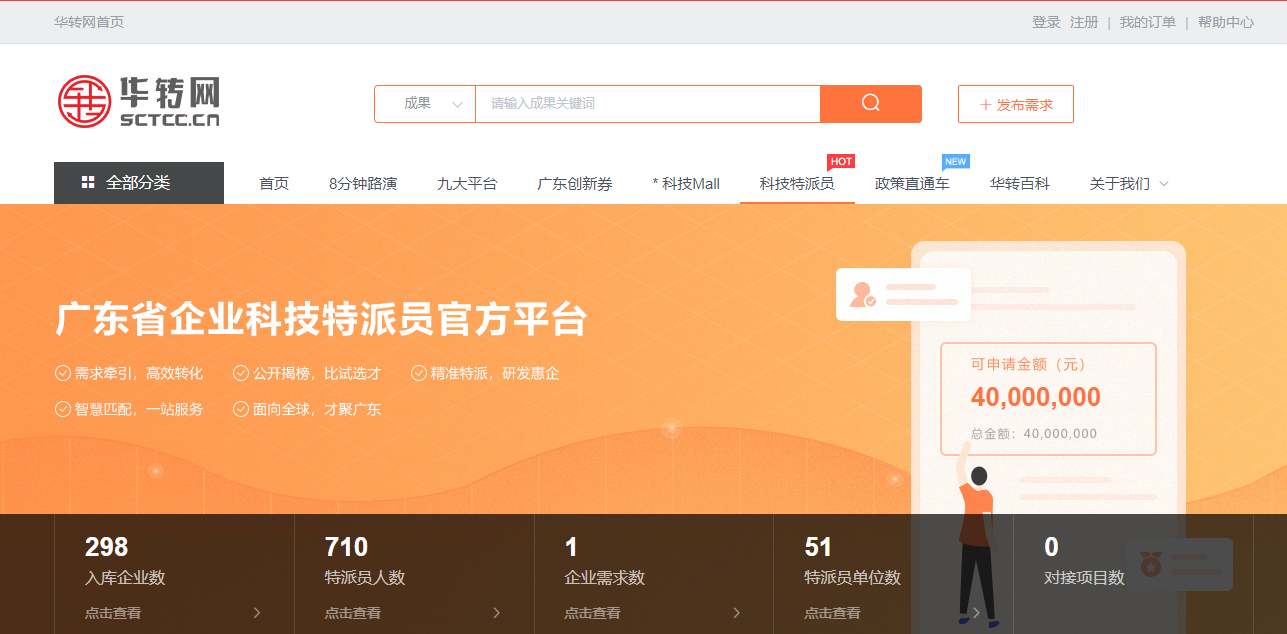Image resolution: width=1287 pixels, height=634 pixels.
Task: Open 我的订单 link
Action: coord(1147,22)
